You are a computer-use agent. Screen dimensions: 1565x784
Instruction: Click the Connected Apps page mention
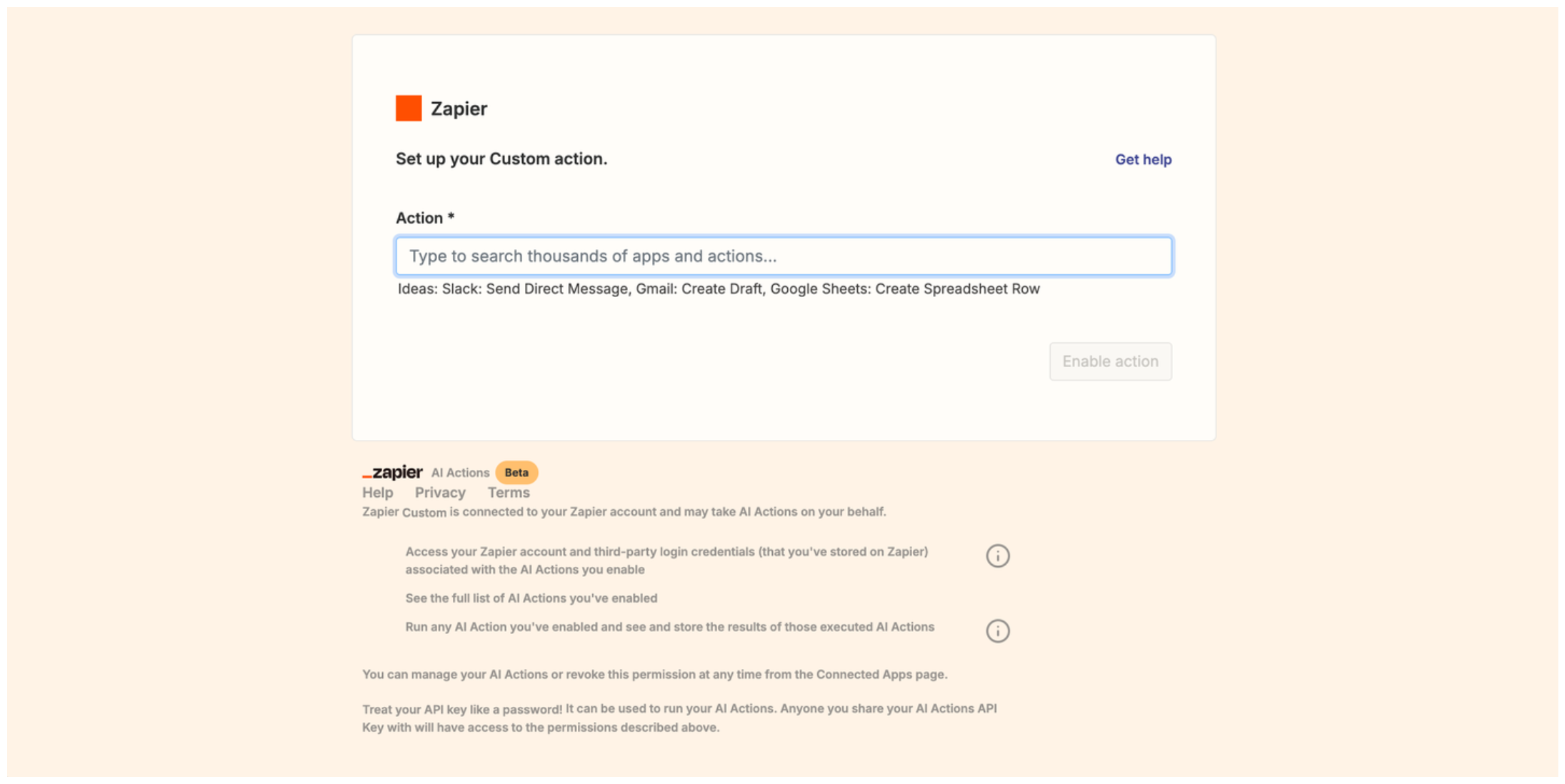(x=864, y=674)
